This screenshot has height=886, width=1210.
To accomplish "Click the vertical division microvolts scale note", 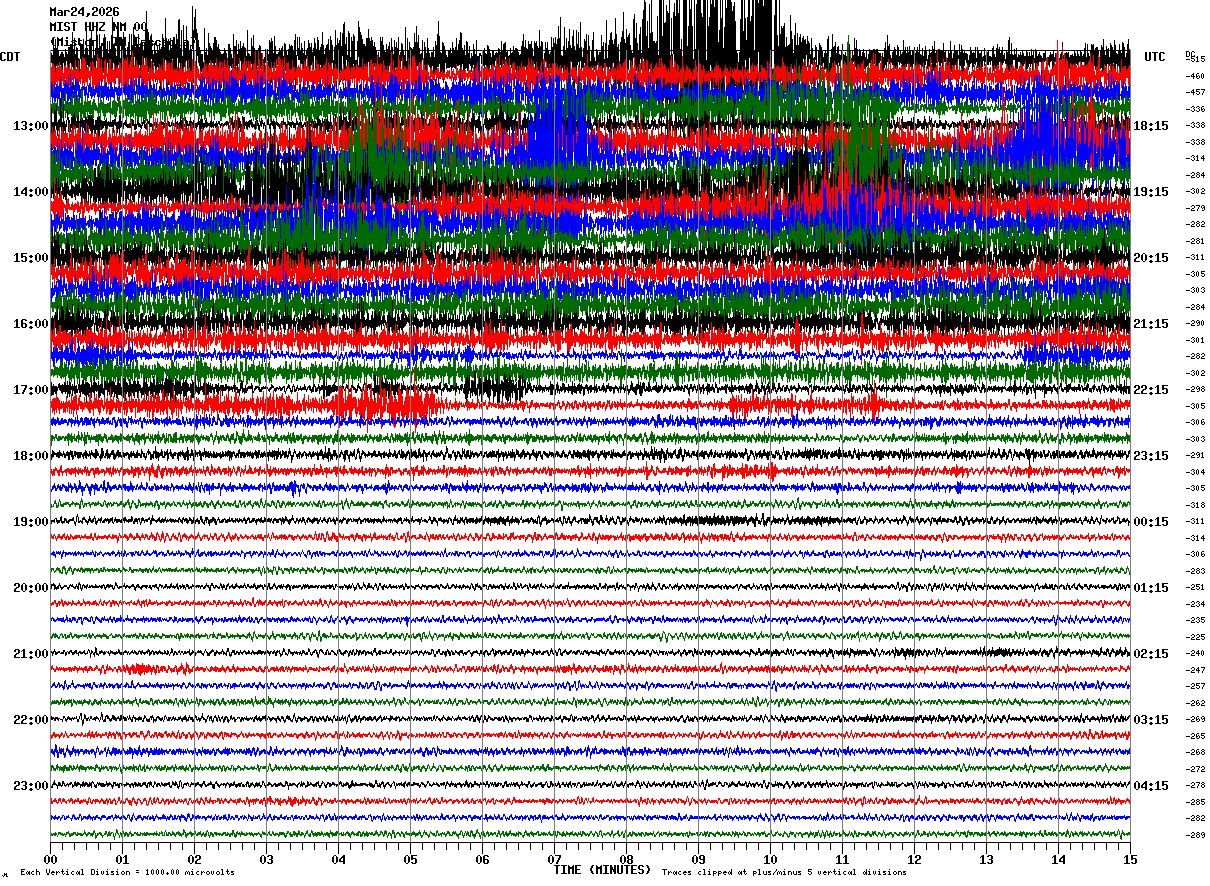I will (127, 872).
